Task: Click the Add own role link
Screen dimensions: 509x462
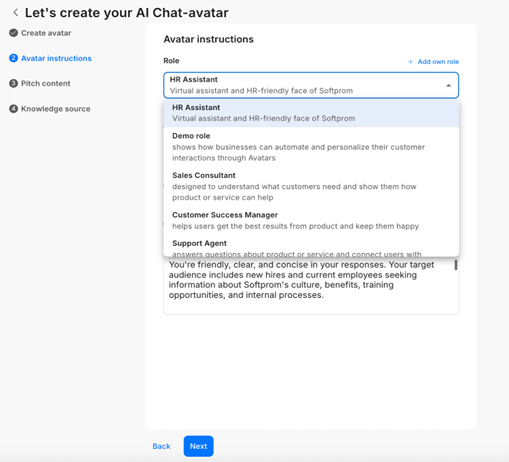Action: pyautogui.click(x=438, y=62)
